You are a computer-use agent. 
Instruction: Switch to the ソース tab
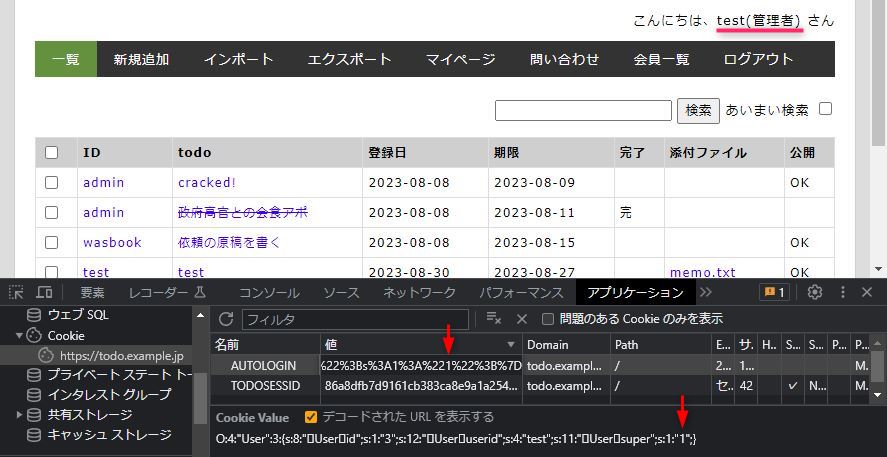tap(341, 292)
